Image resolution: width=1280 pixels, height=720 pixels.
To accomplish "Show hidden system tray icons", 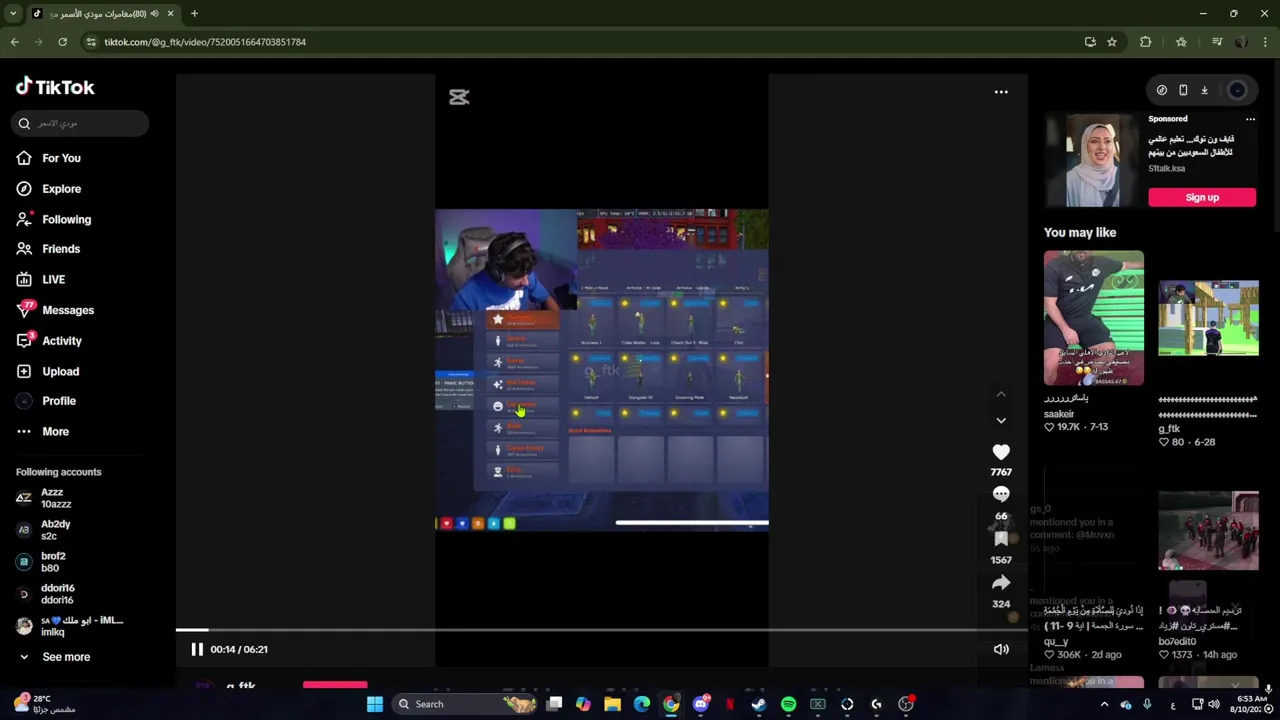I will (x=1104, y=704).
